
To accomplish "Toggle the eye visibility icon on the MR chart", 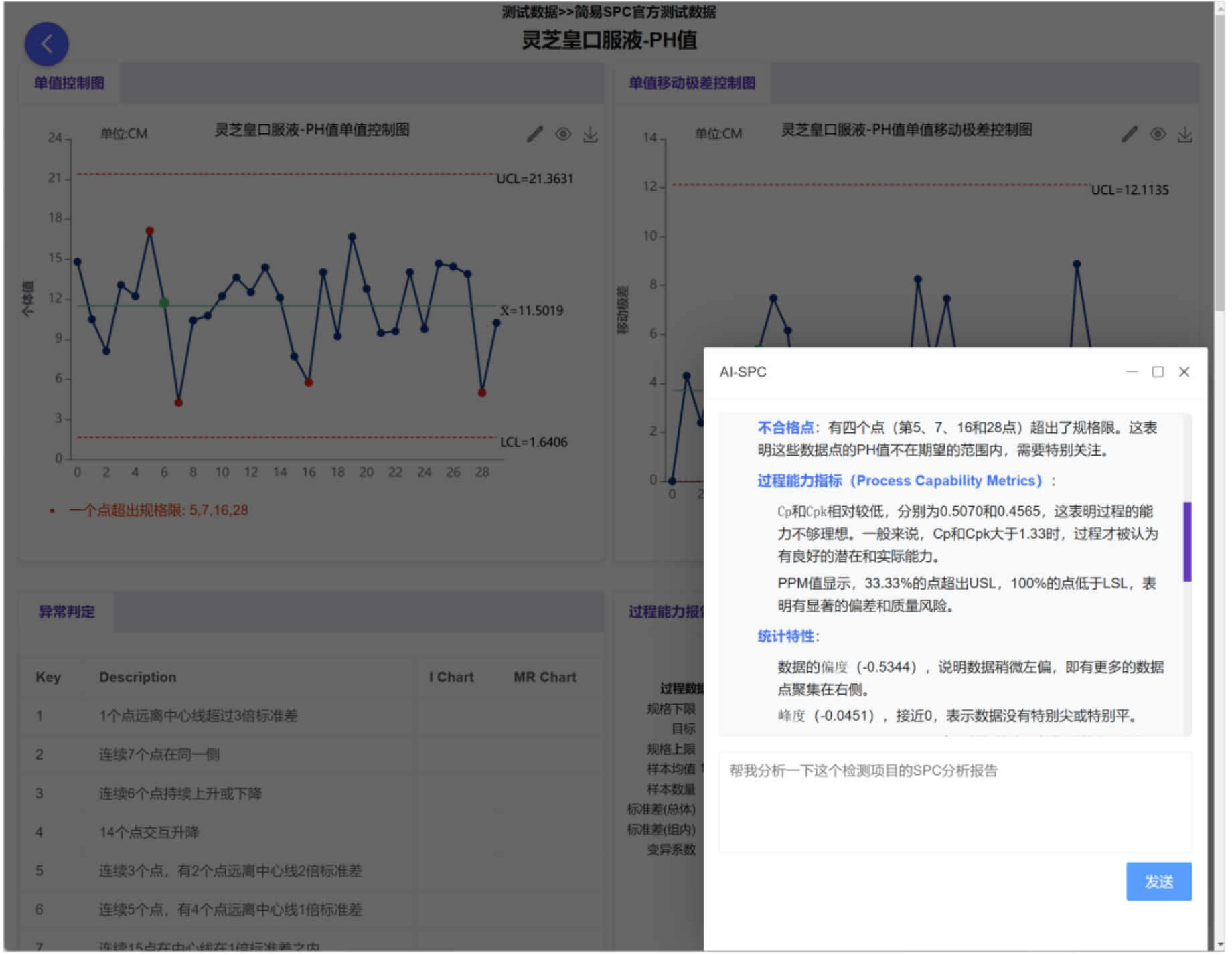I will 1158,134.
